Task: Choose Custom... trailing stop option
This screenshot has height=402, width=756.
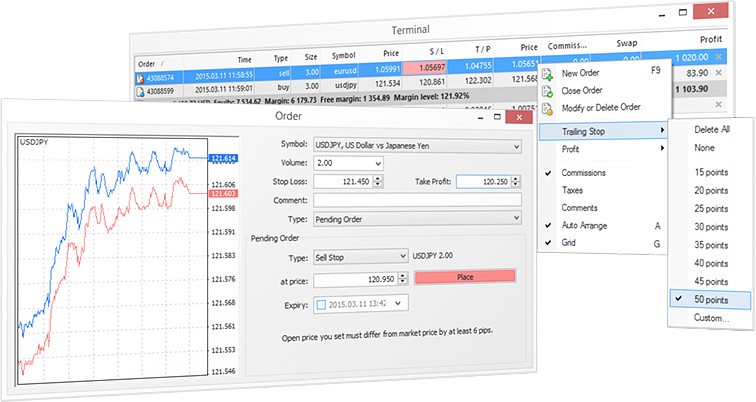Action: pyautogui.click(x=711, y=318)
